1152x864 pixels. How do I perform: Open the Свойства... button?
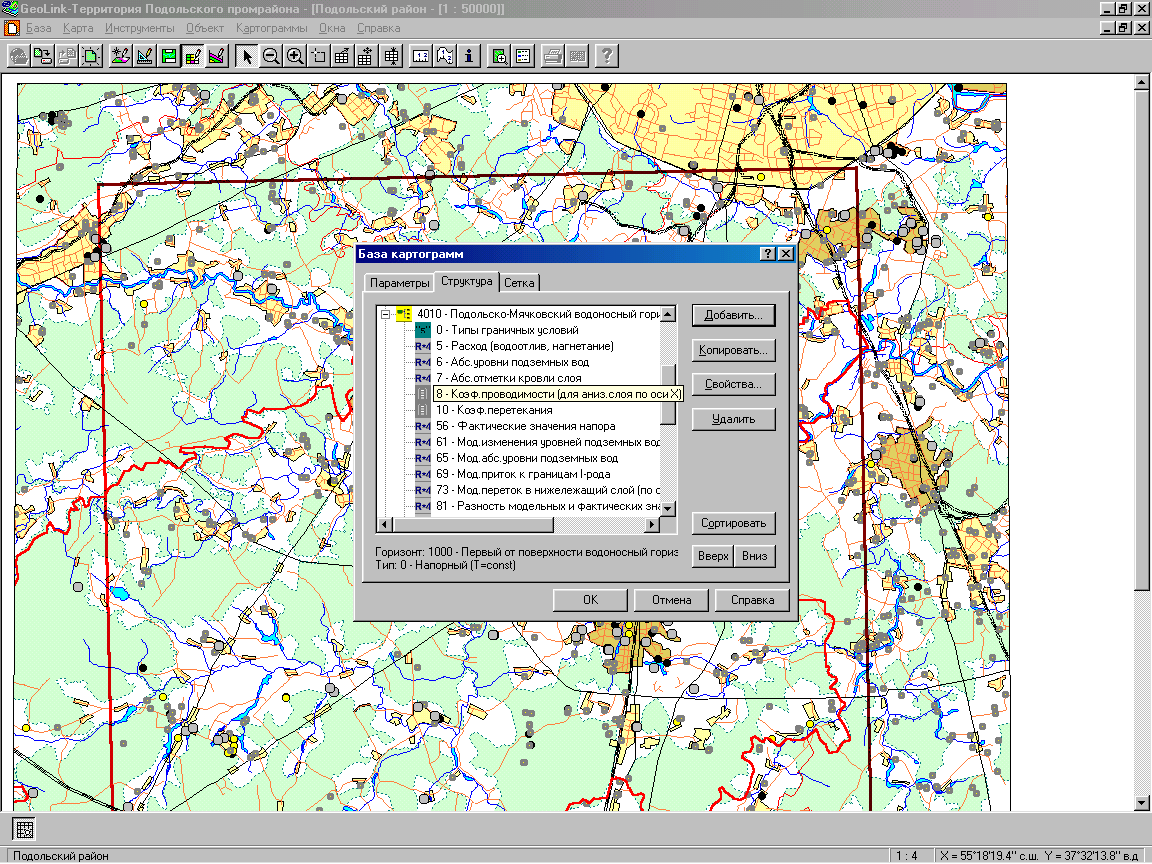pyautogui.click(x=733, y=384)
